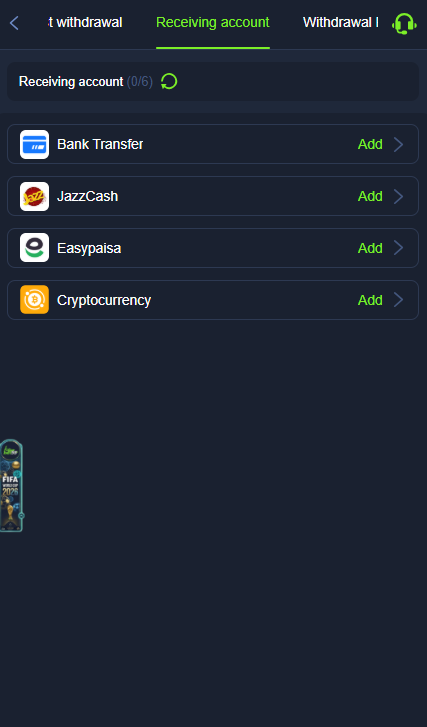The height and width of the screenshot is (727, 427).
Task: Click the Cryptocurrency bitcoin icon
Action: 34,300
